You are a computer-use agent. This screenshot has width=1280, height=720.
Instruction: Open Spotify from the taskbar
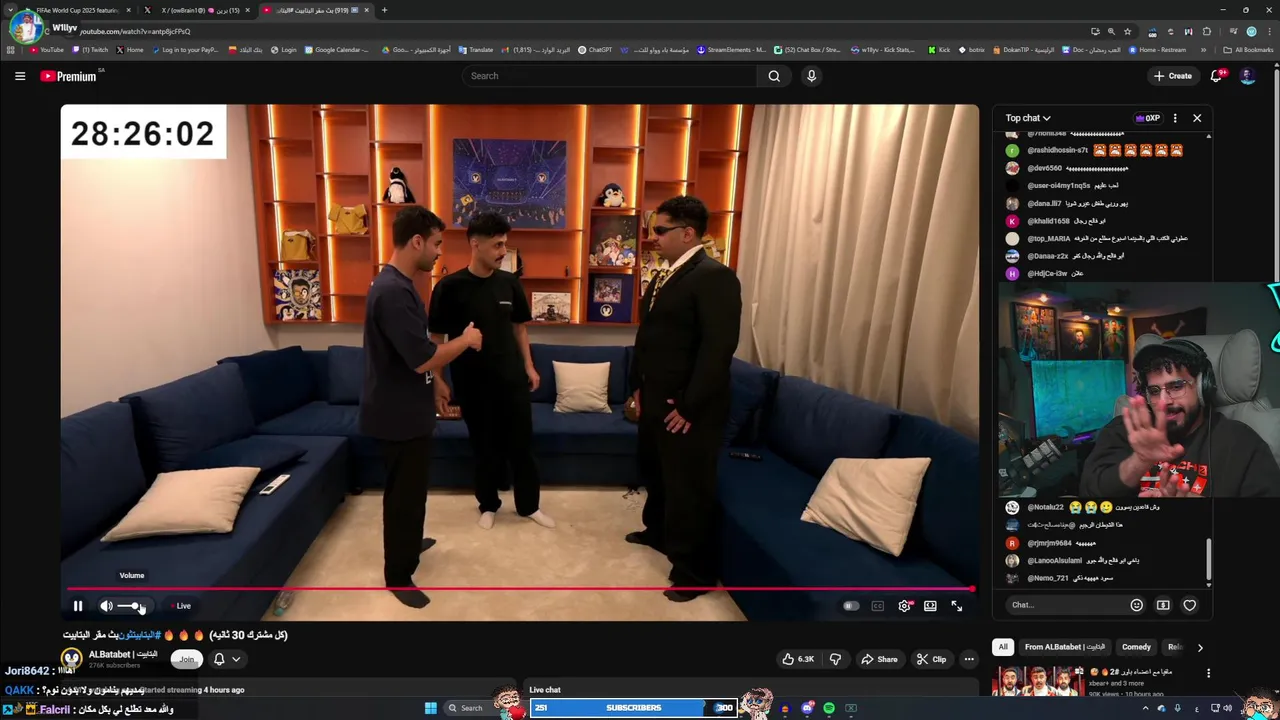829,708
